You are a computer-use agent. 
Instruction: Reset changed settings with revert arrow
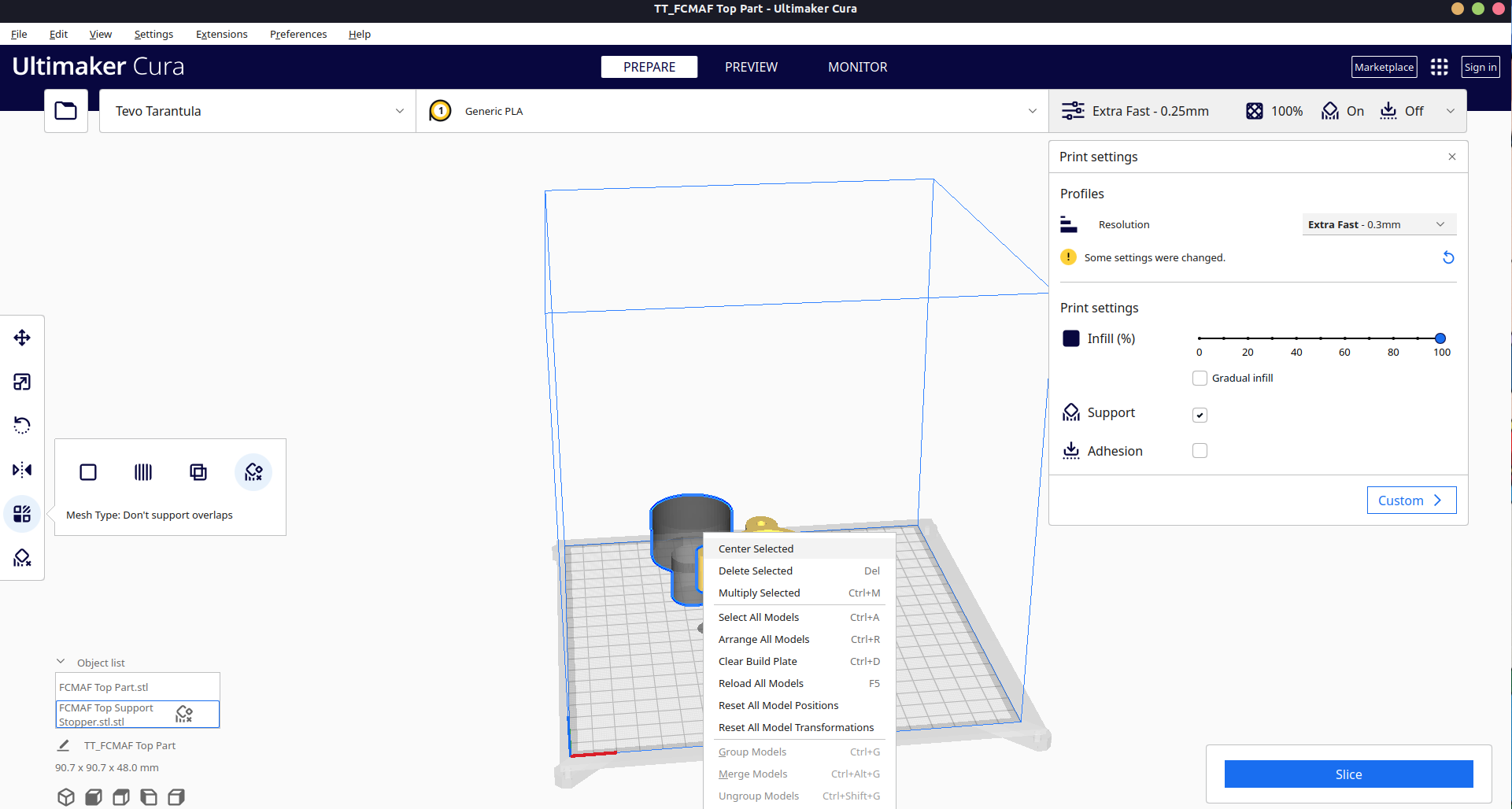[x=1448, y=257]
